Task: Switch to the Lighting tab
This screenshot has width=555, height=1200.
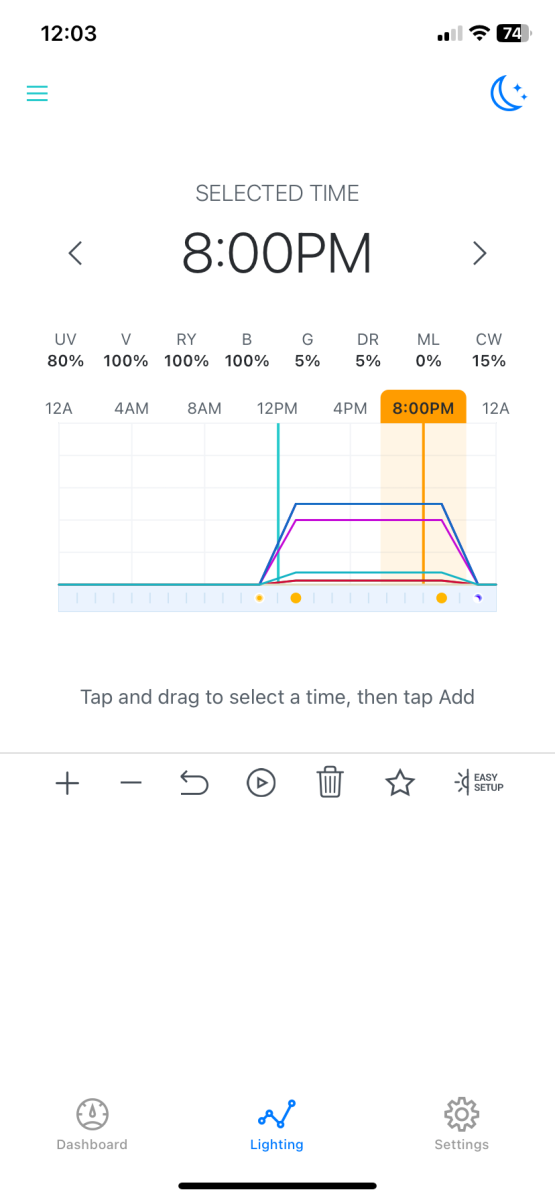Action: [277, 1125]
